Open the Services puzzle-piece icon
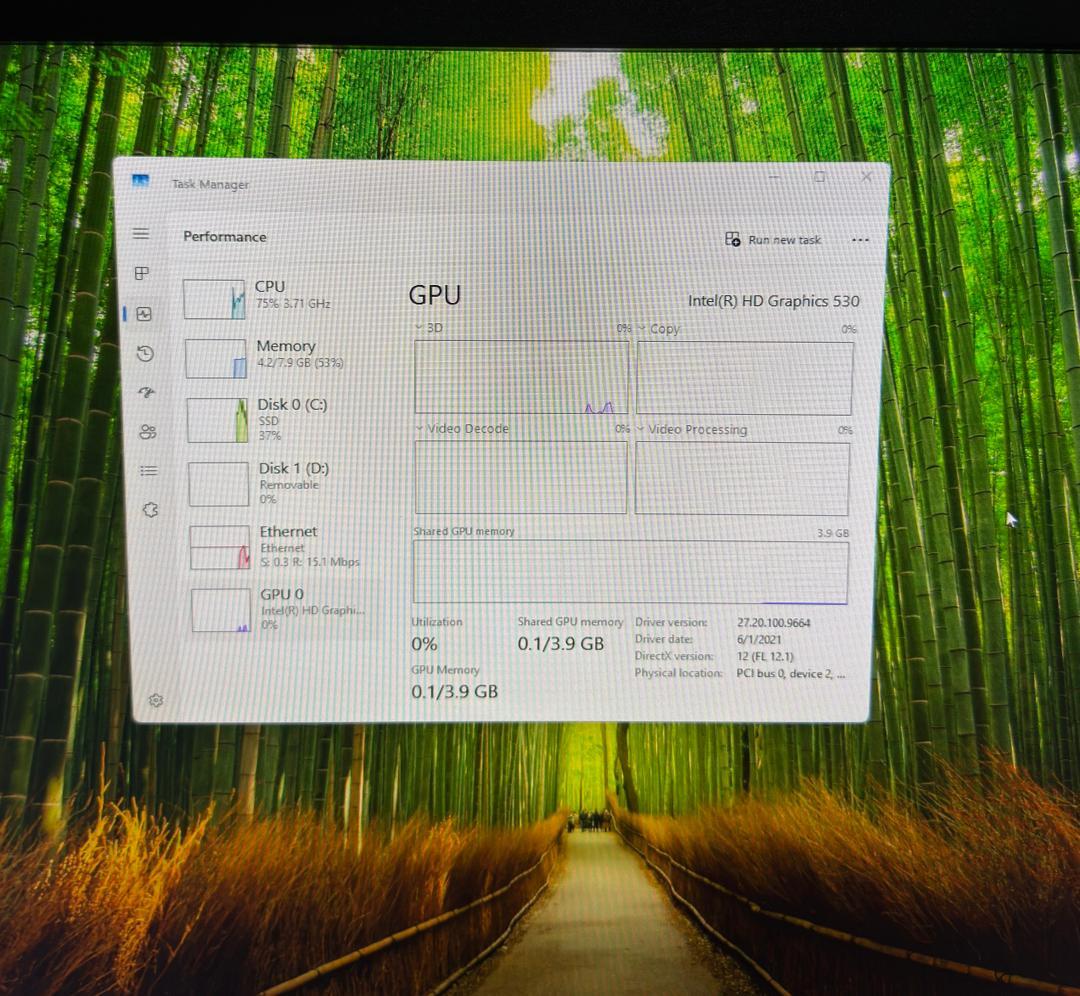Image resolution: width=1080 pixels, height=996 pixels. tap(151, 510)
